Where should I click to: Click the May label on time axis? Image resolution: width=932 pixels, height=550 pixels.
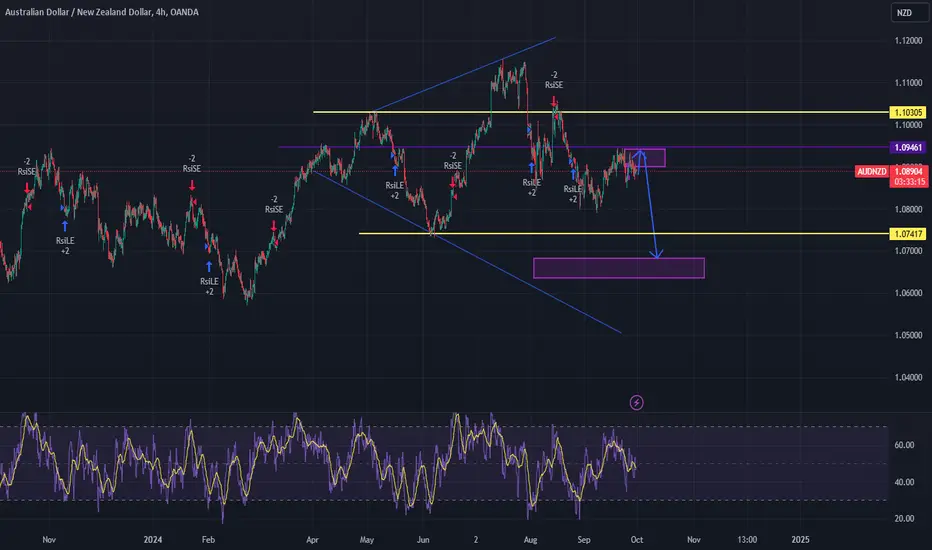pos(367,540)
